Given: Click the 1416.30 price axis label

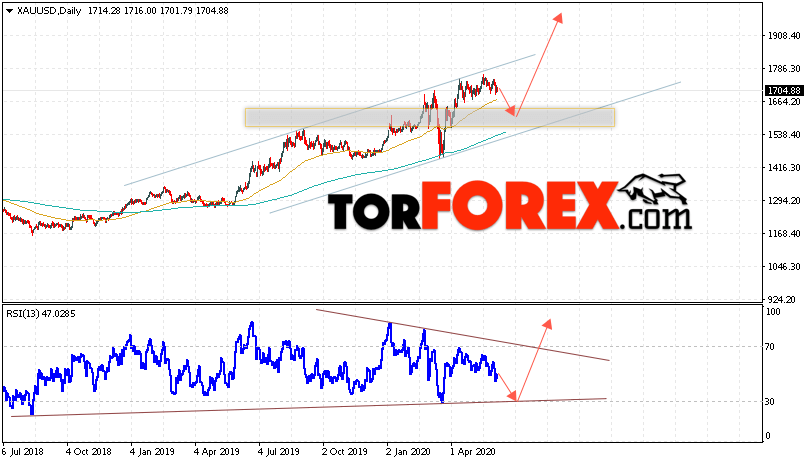Looking at the screenshot, I should pyautogui.click(x=784, y=168).
